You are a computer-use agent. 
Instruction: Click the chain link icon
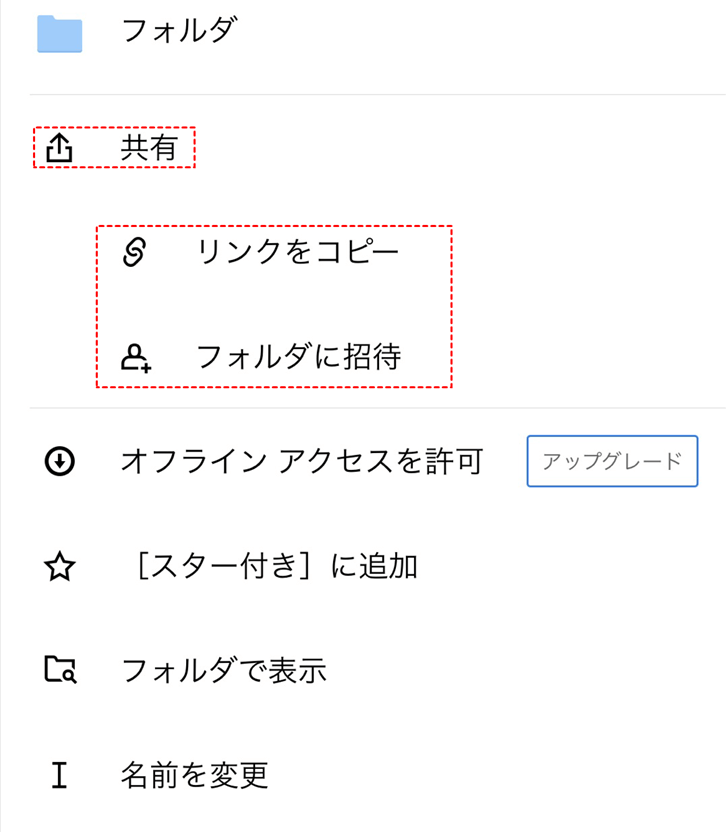[x=134, y=253]
